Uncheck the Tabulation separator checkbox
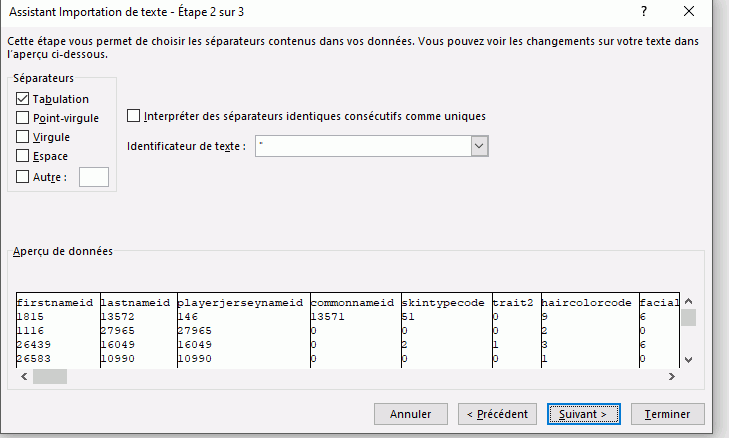The width and height of the screenshot is (729, 438). [x=23, y=99]
